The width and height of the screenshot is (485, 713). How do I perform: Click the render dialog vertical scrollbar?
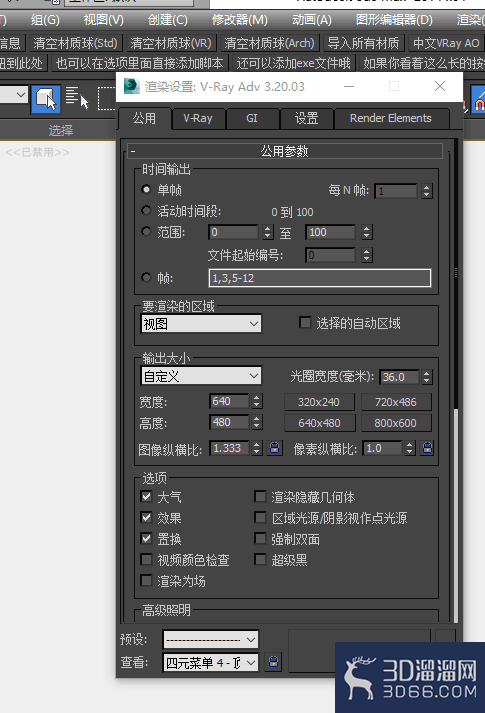[455, 382]
